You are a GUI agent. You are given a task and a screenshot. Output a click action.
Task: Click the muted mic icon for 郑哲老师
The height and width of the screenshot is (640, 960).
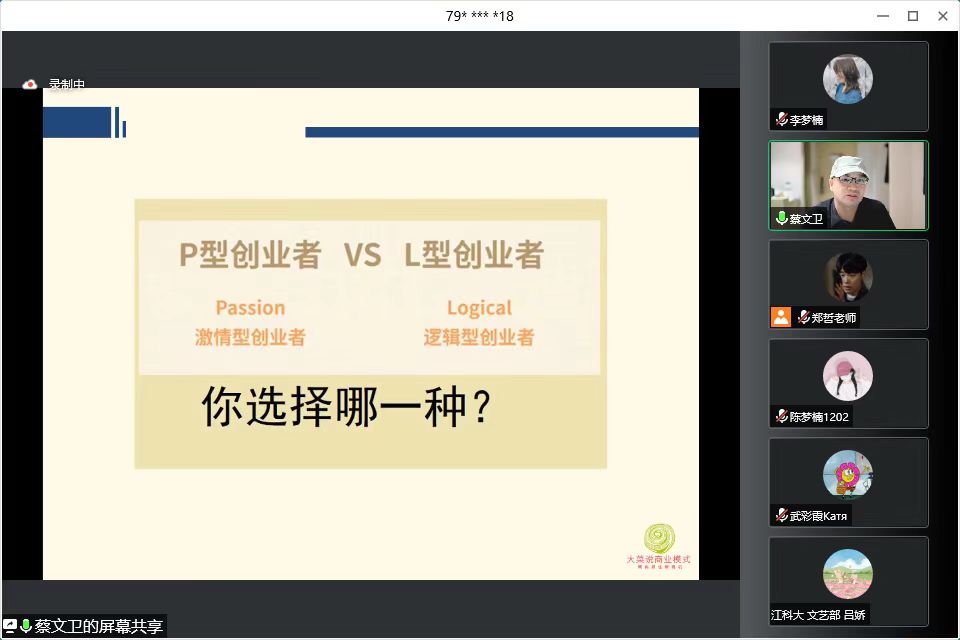803,317
